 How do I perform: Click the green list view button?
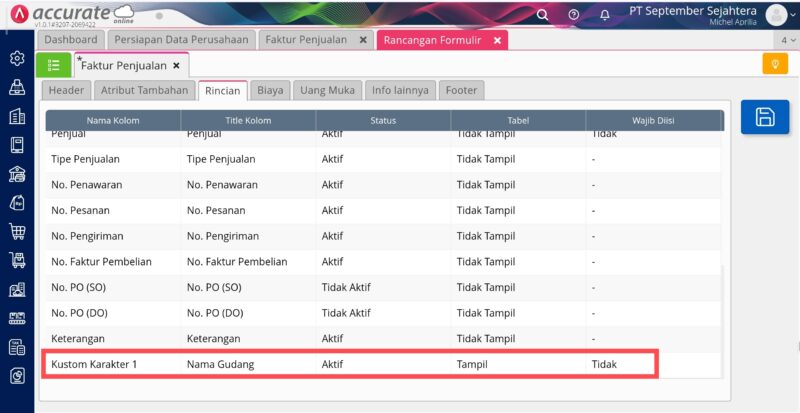tap(53, 65)
